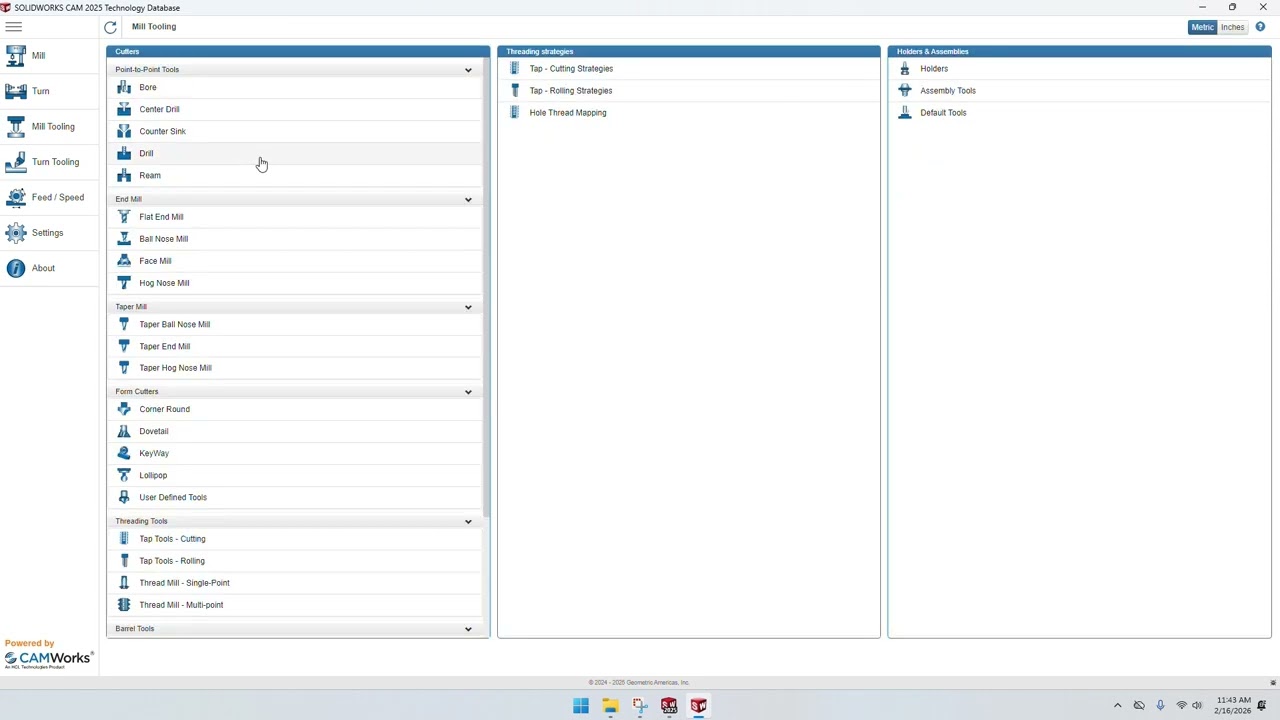
Task: Open Tap Tools - Rolling link
Action: click(172, 561)
